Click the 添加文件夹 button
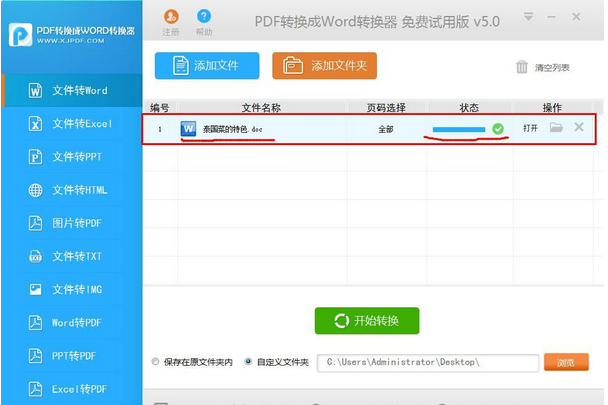608x405 pixels. (325, 66)
